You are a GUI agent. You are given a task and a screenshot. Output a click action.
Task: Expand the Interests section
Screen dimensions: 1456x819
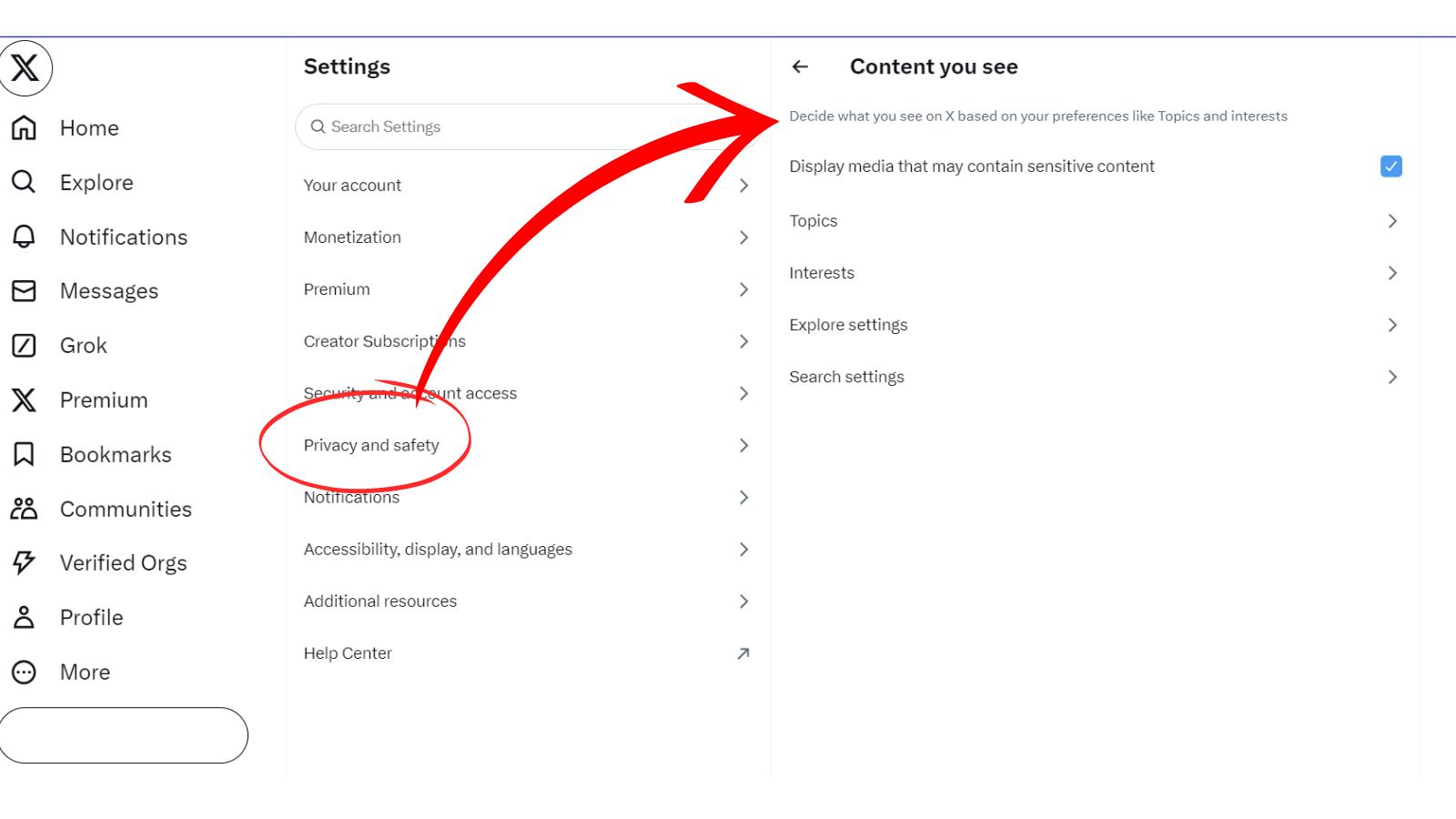coord(1092,272)
